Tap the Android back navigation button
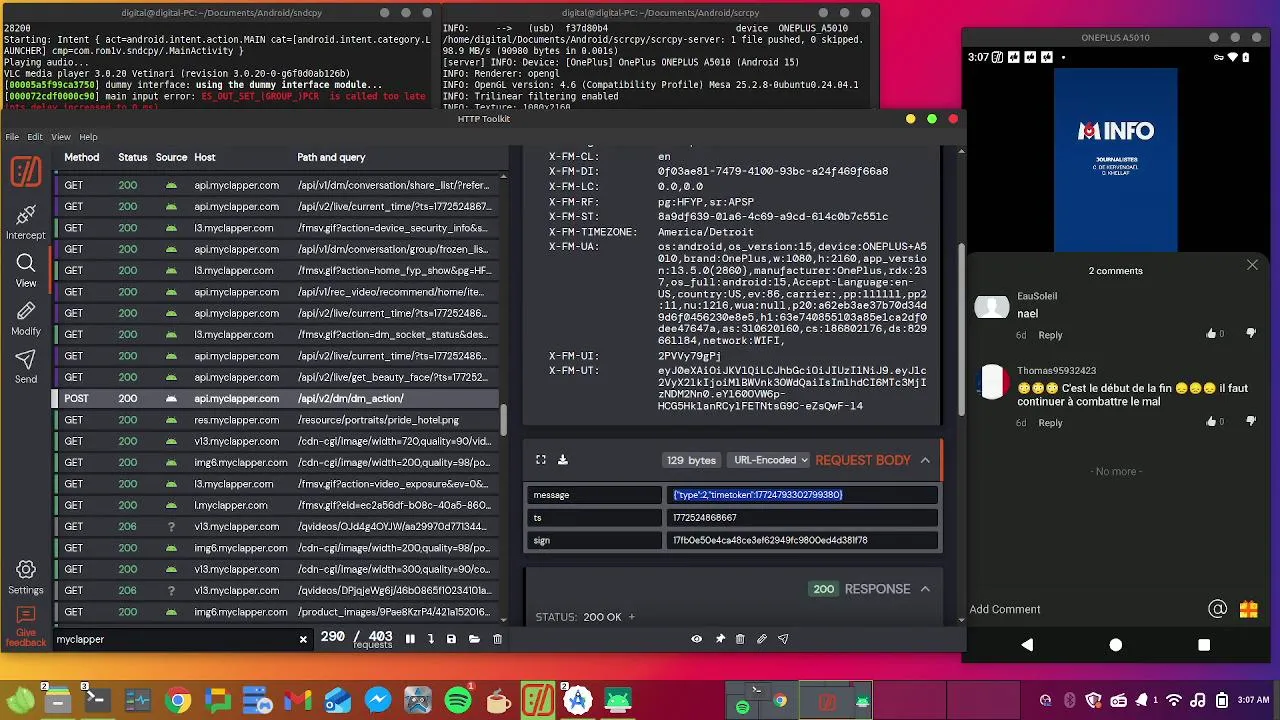The image size is (1280, 720). pos(1027,645)
